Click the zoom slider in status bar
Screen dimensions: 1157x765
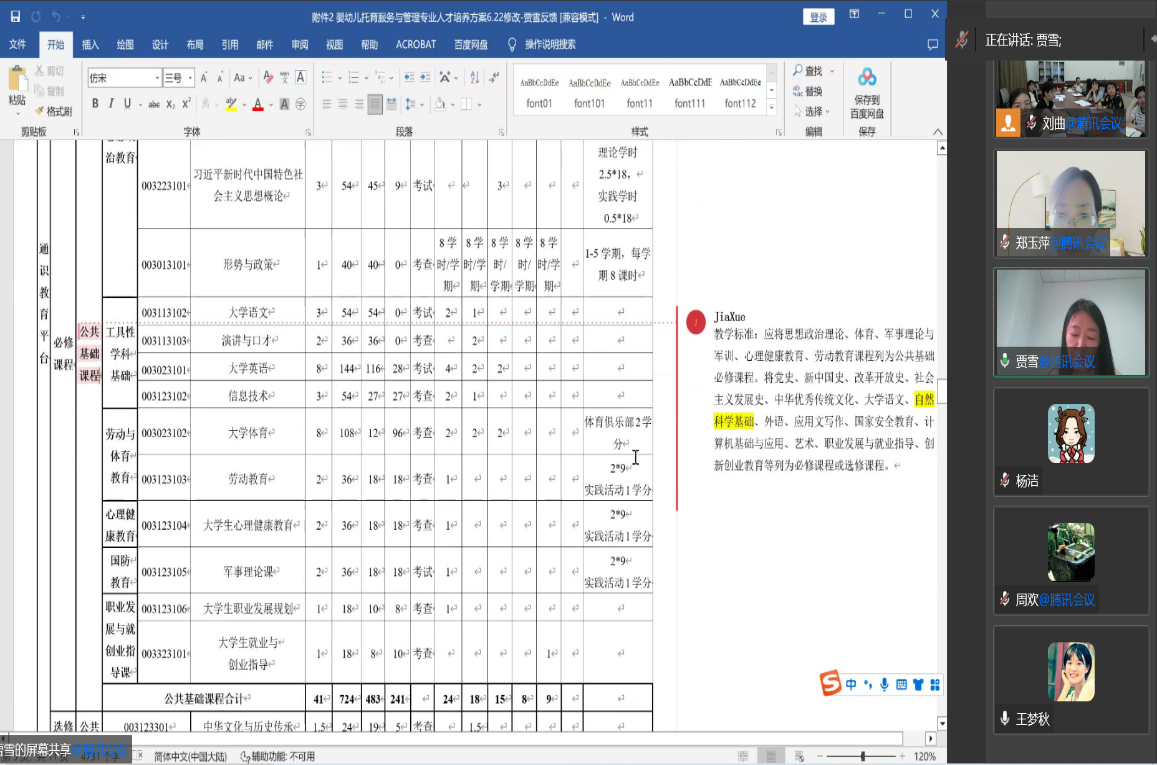click(862, 756)
